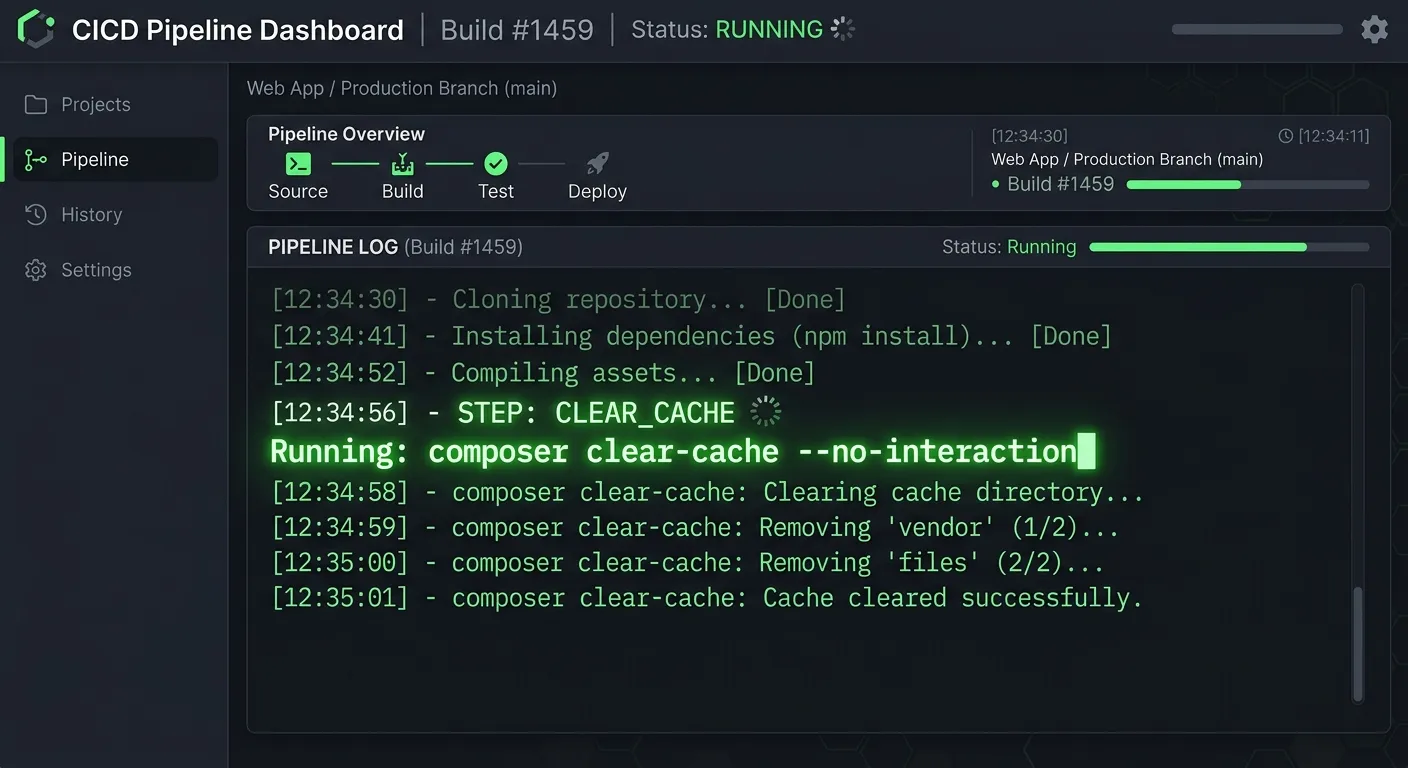Click the top-right header placeholder bar
The width and height of the screenshot is (1408, 768).
pyautogui.click(x=1257, y=29)
